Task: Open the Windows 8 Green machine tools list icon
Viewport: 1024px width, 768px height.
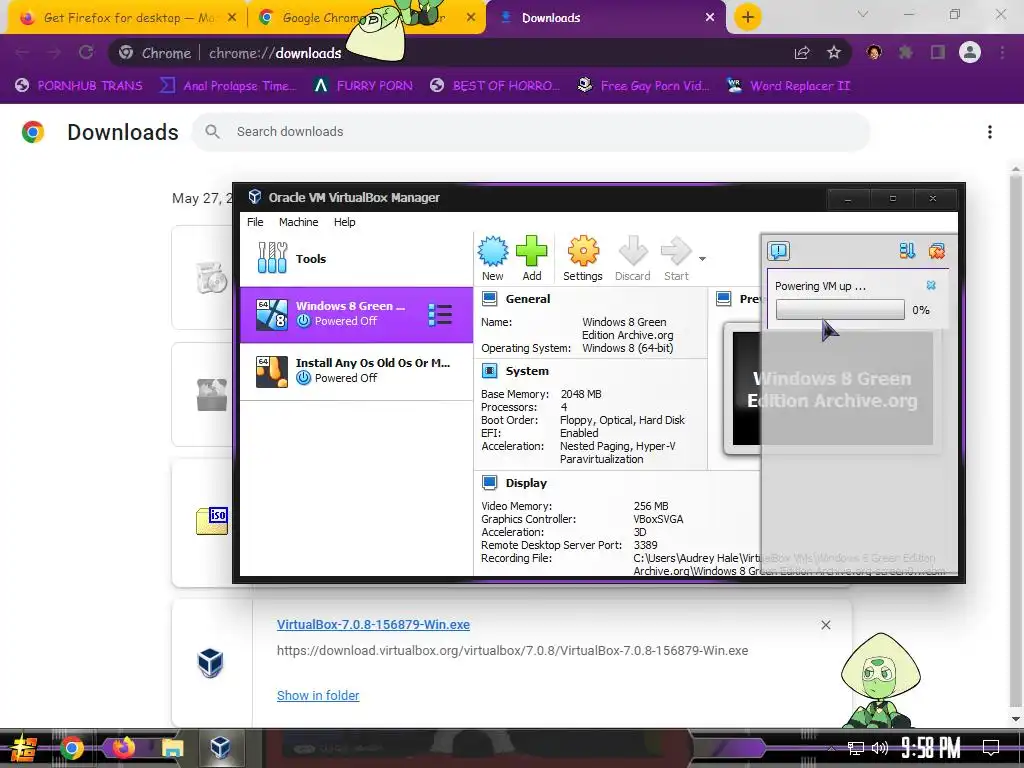Action: (440, 315)
